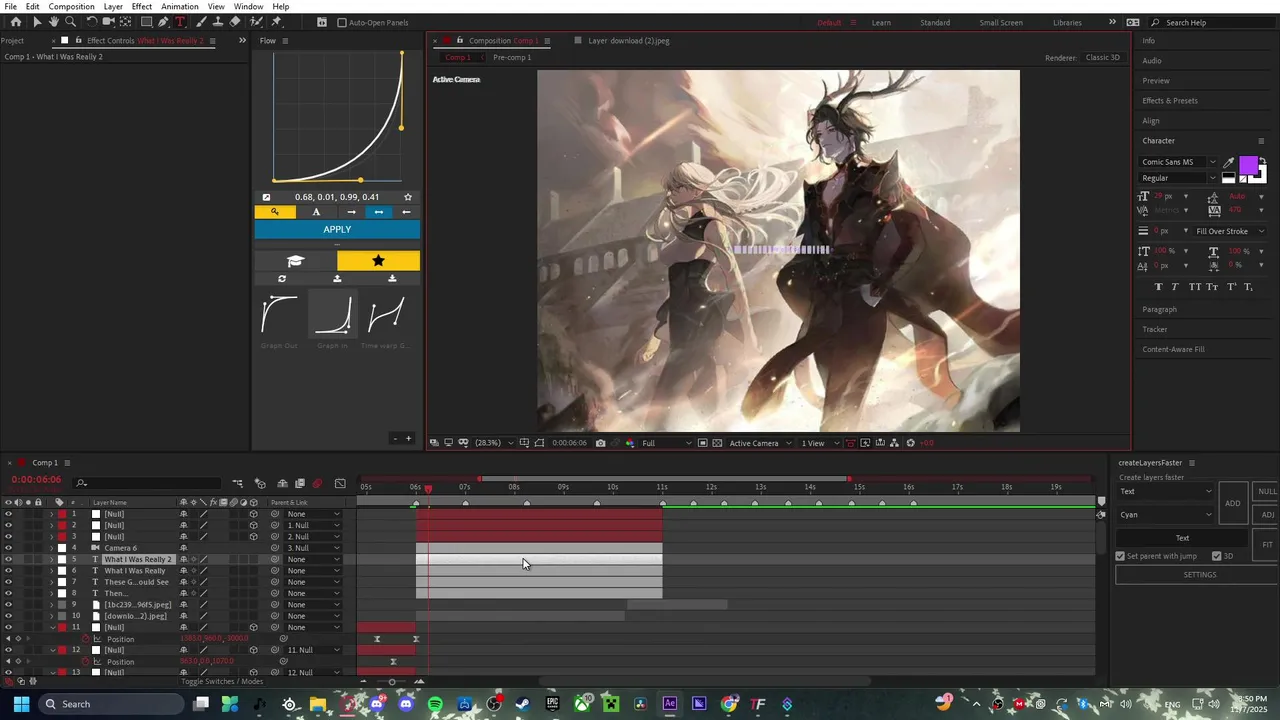Image resolution: width=1280 pixels, height=720 pixels.
Task: Expand layer 5 What I Was Really 2
Action: (51, 559)
